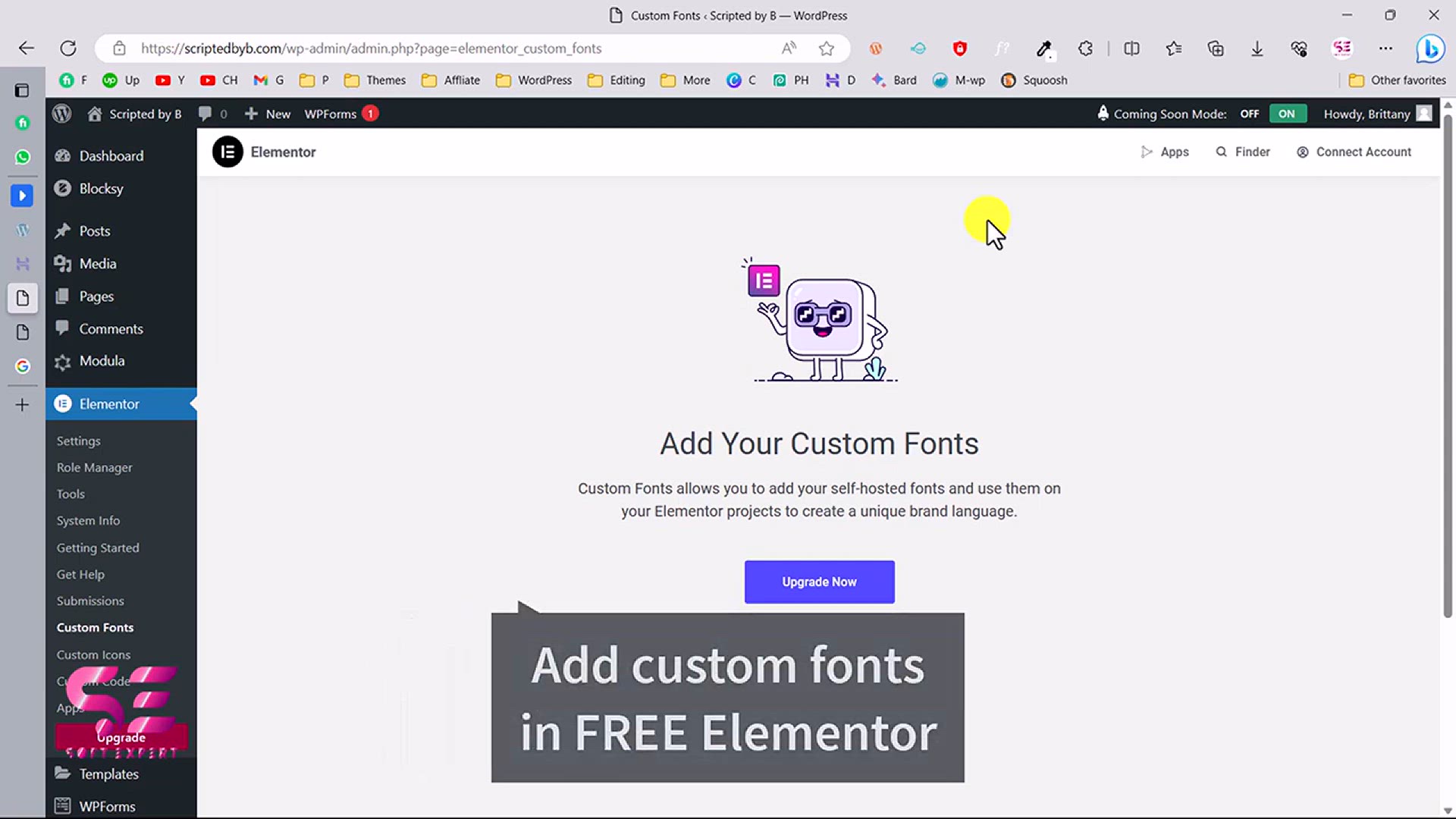This screenshot has width=1456, height=819.
Task: Click the Upgrade Now button
Action: [819, 582]
